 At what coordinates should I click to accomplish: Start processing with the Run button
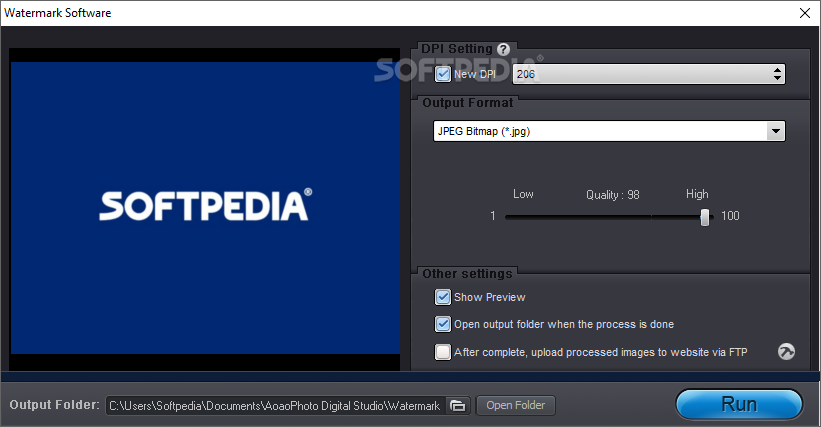click(x=739, y=404)
